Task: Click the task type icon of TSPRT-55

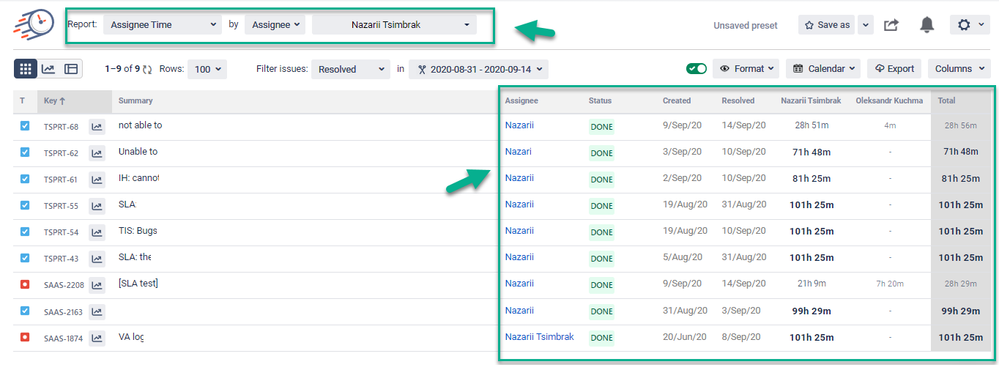Action: click(x=25, y=205)
